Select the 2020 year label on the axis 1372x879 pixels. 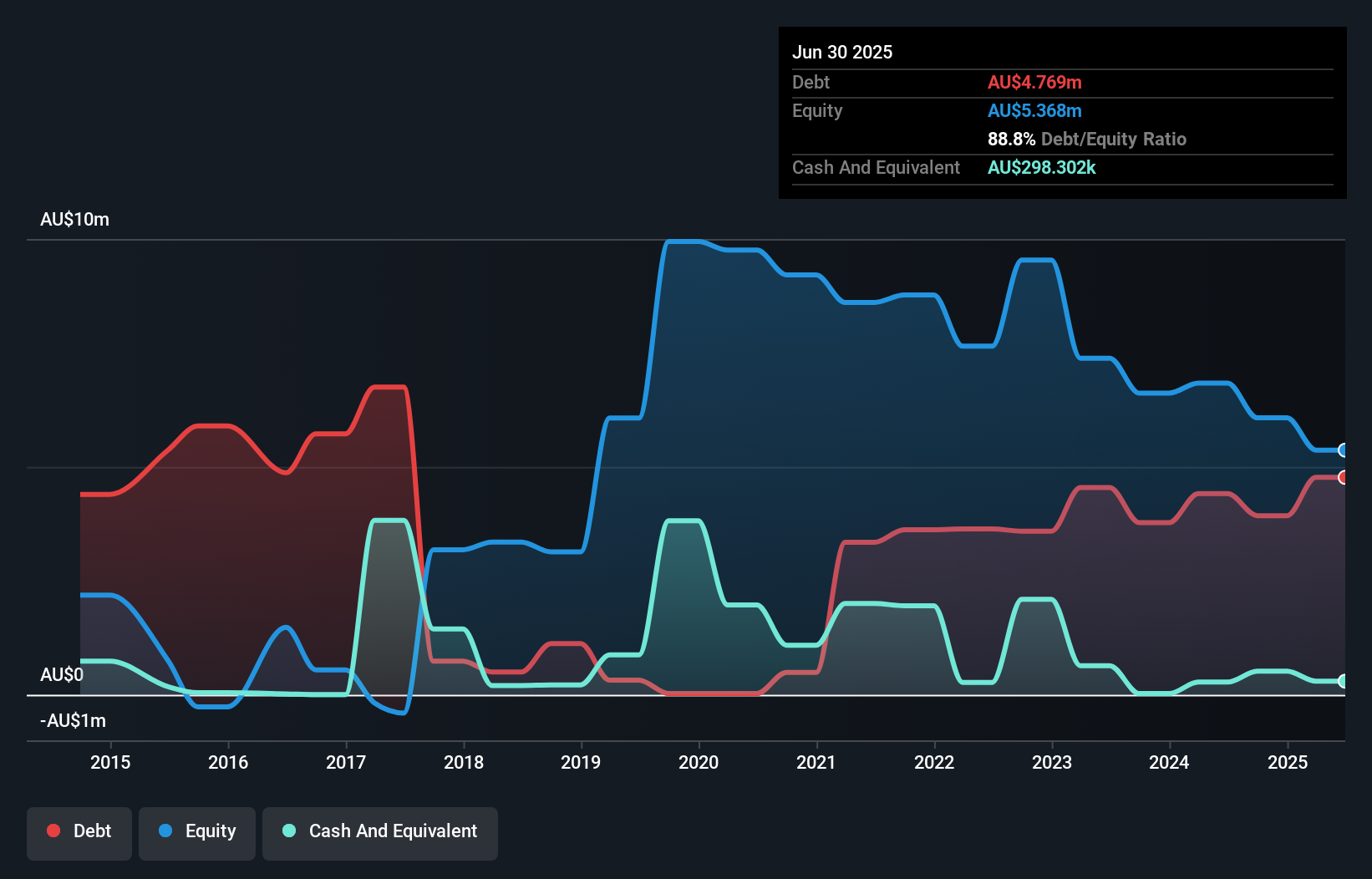click(699, 762)
